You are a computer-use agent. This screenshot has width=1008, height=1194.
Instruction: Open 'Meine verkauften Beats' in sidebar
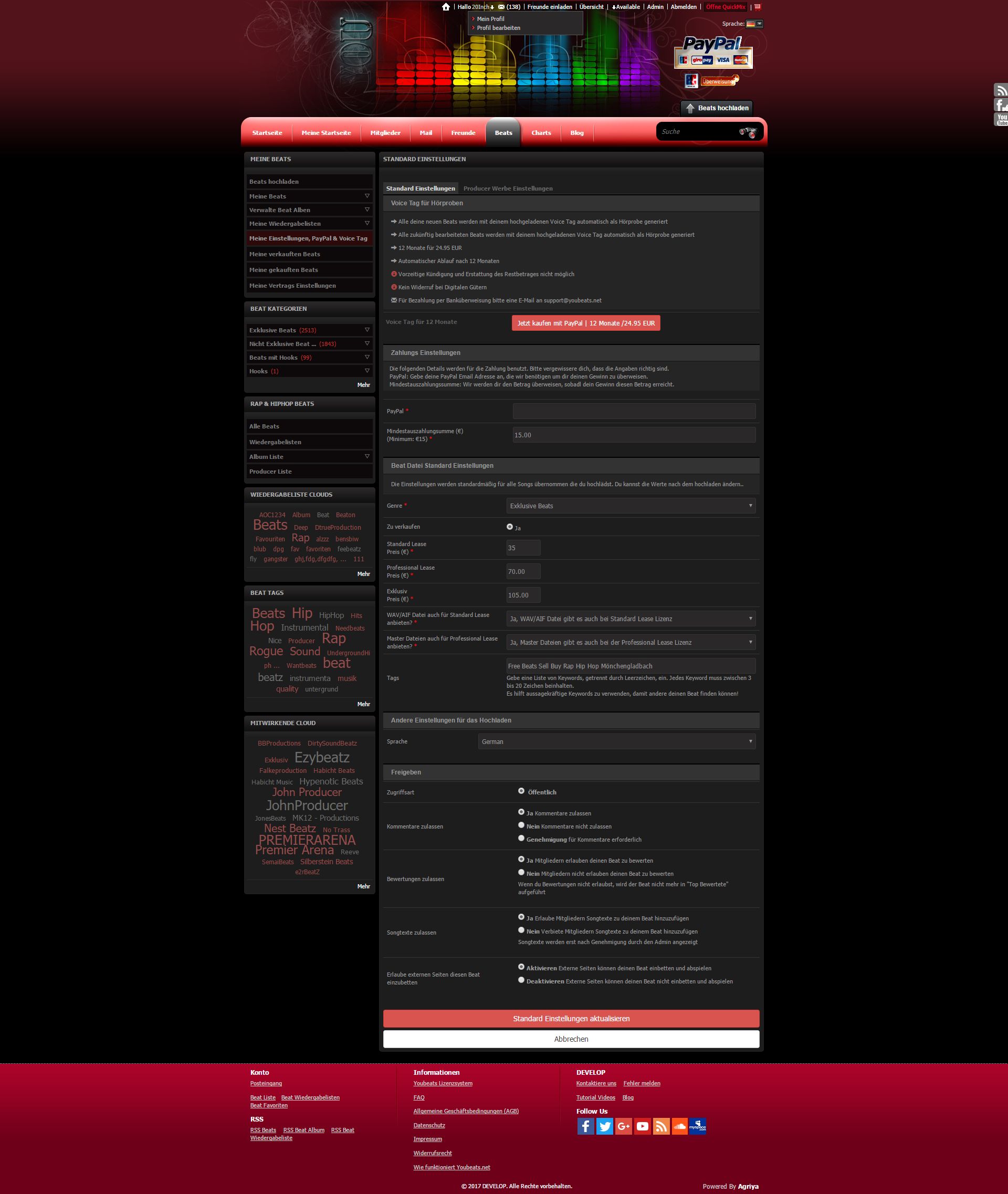309,254
